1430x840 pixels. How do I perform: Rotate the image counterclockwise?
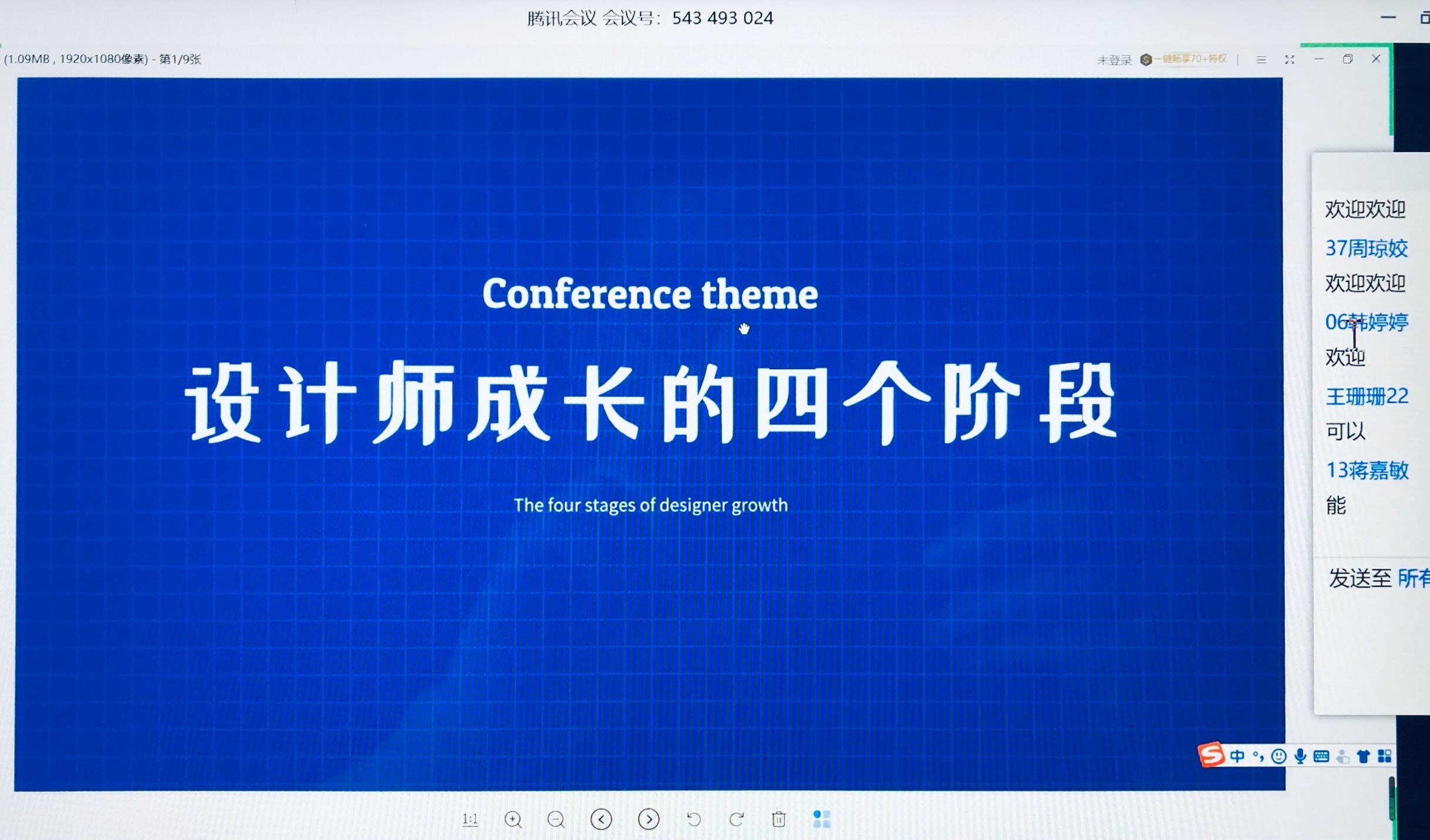[x=694, y=819]
